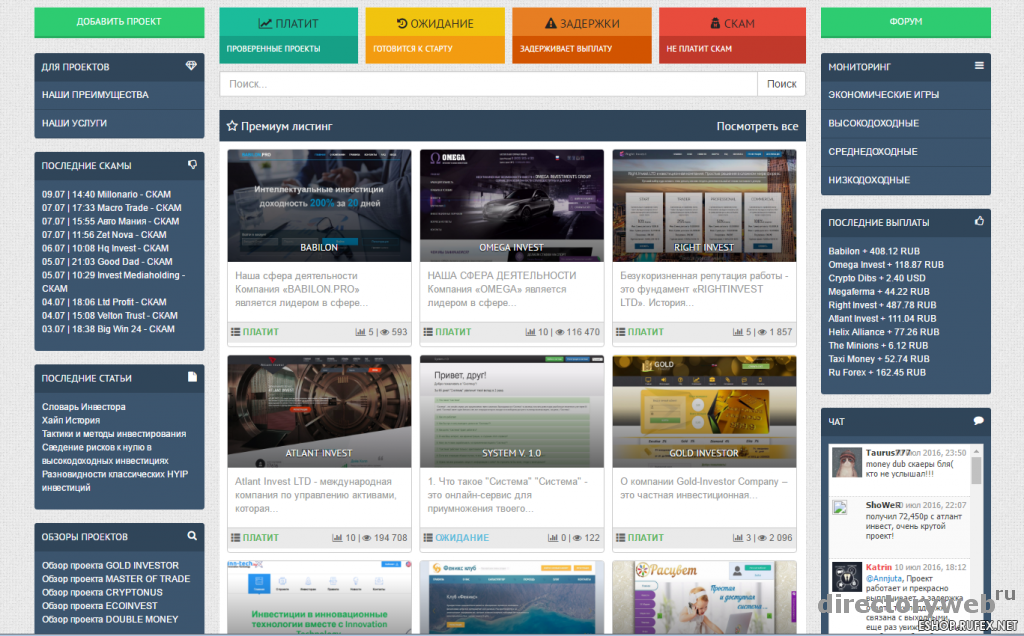Screen dimensions: 1024x636
Task: Click the Расцвет project thumbnail
Action: (705, 597)
